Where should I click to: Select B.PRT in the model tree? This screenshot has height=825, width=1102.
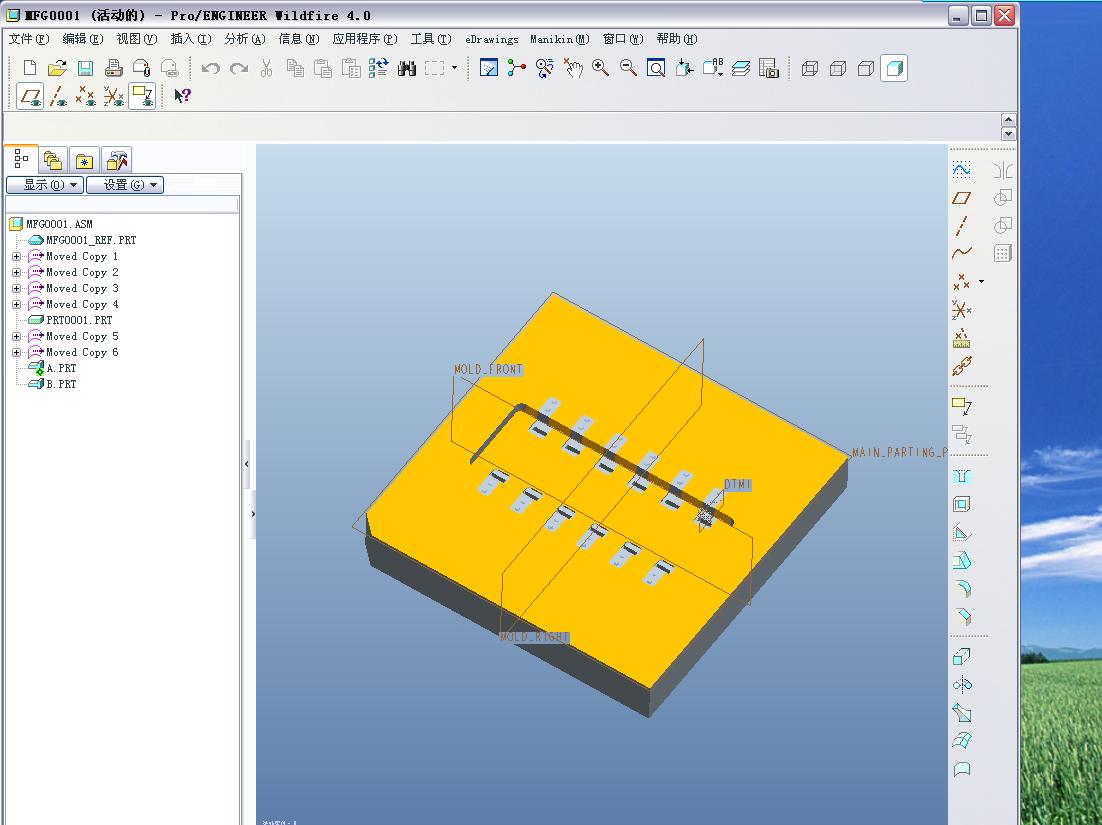pos(61,385)
